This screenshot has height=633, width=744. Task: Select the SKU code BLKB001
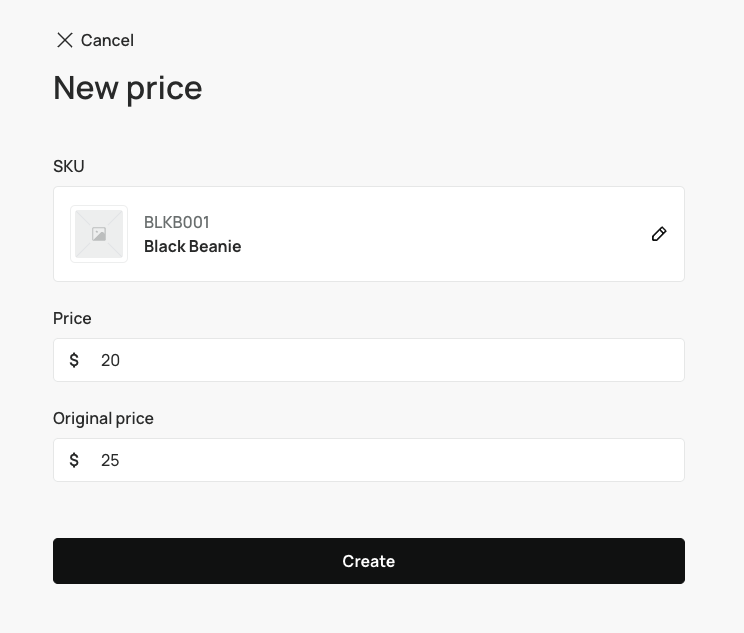click(x=177, y=222)
